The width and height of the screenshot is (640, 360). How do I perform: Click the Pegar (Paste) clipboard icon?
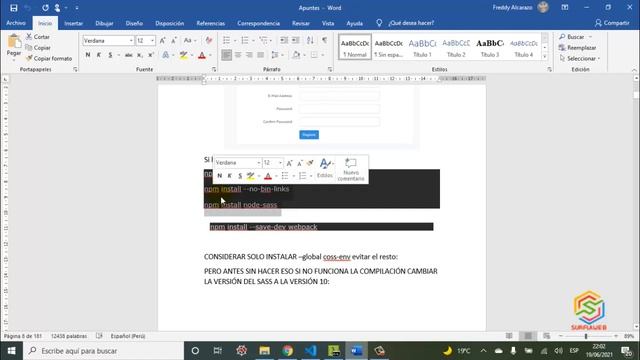point(13,42)
